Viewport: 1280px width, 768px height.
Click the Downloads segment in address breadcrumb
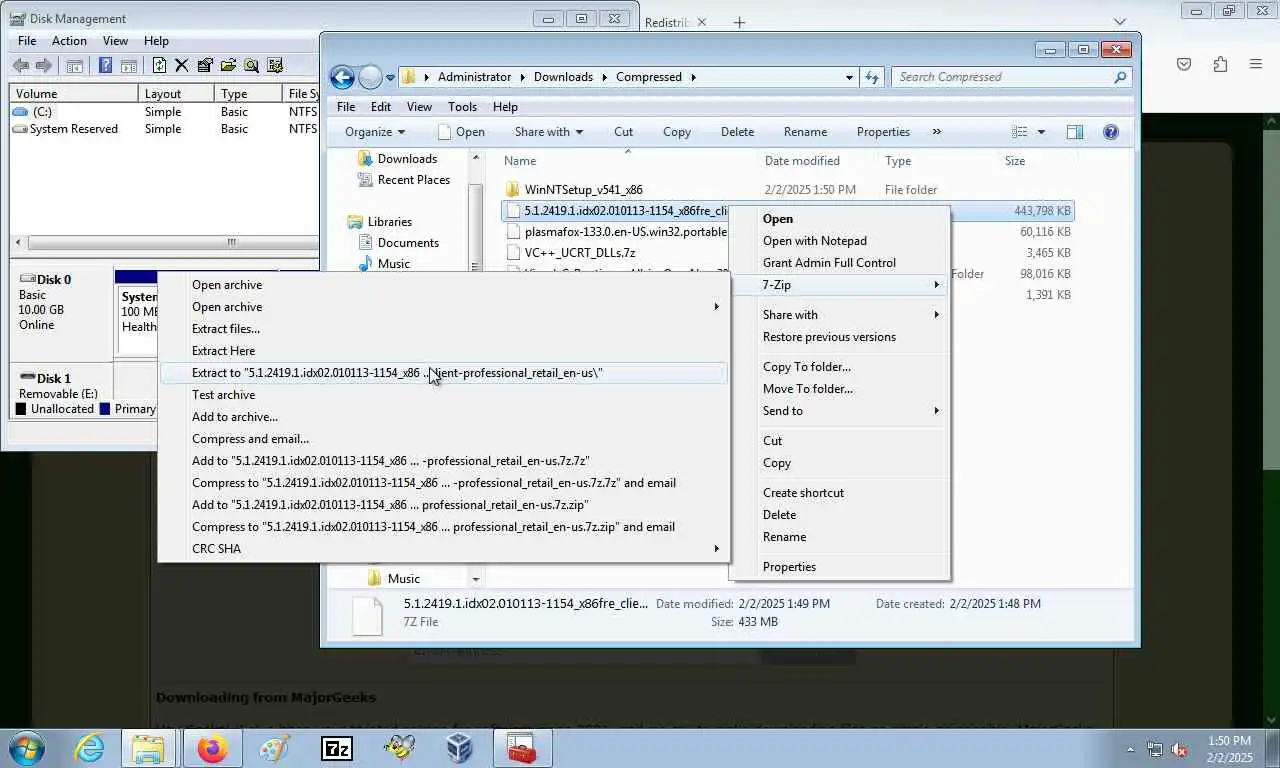[563, 77]
